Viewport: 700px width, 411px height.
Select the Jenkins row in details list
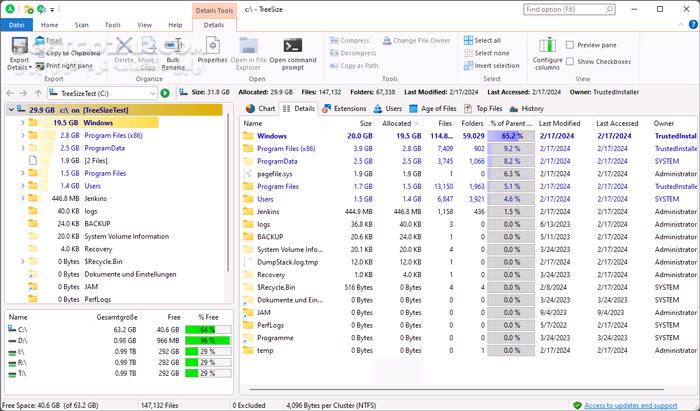pyautogui.click(x=469, y=212)
